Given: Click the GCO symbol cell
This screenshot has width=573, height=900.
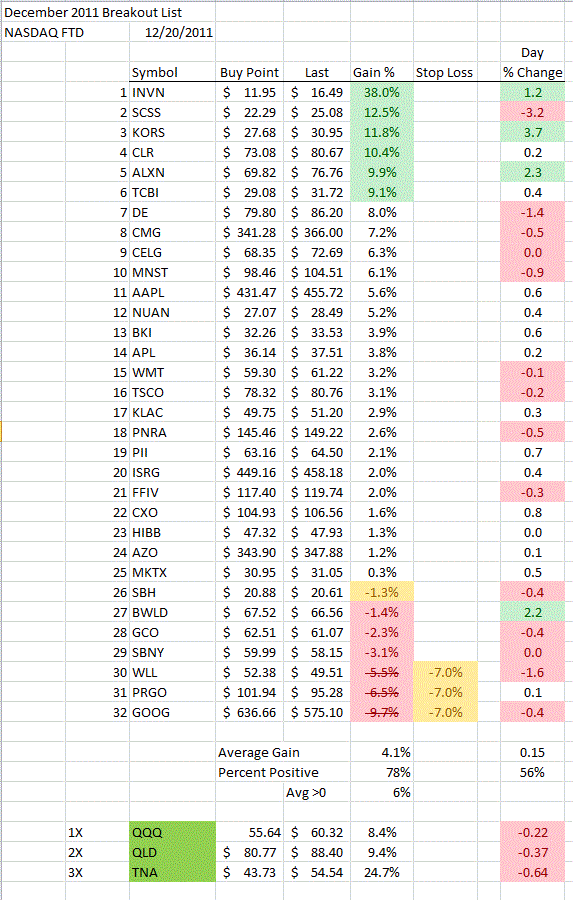Looking at the screenshot, I should [172, 633].
